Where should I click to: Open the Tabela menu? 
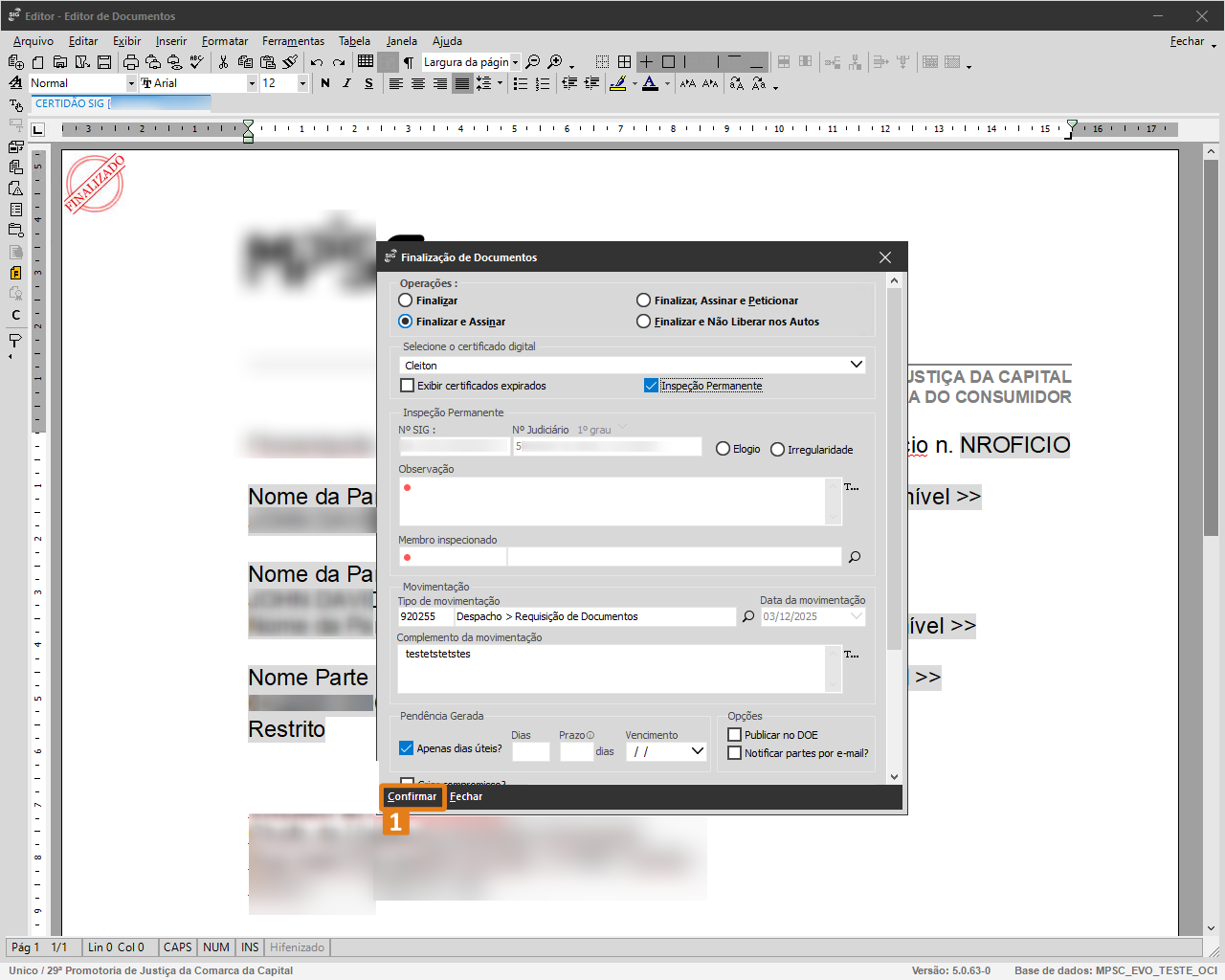coord(354,41)
